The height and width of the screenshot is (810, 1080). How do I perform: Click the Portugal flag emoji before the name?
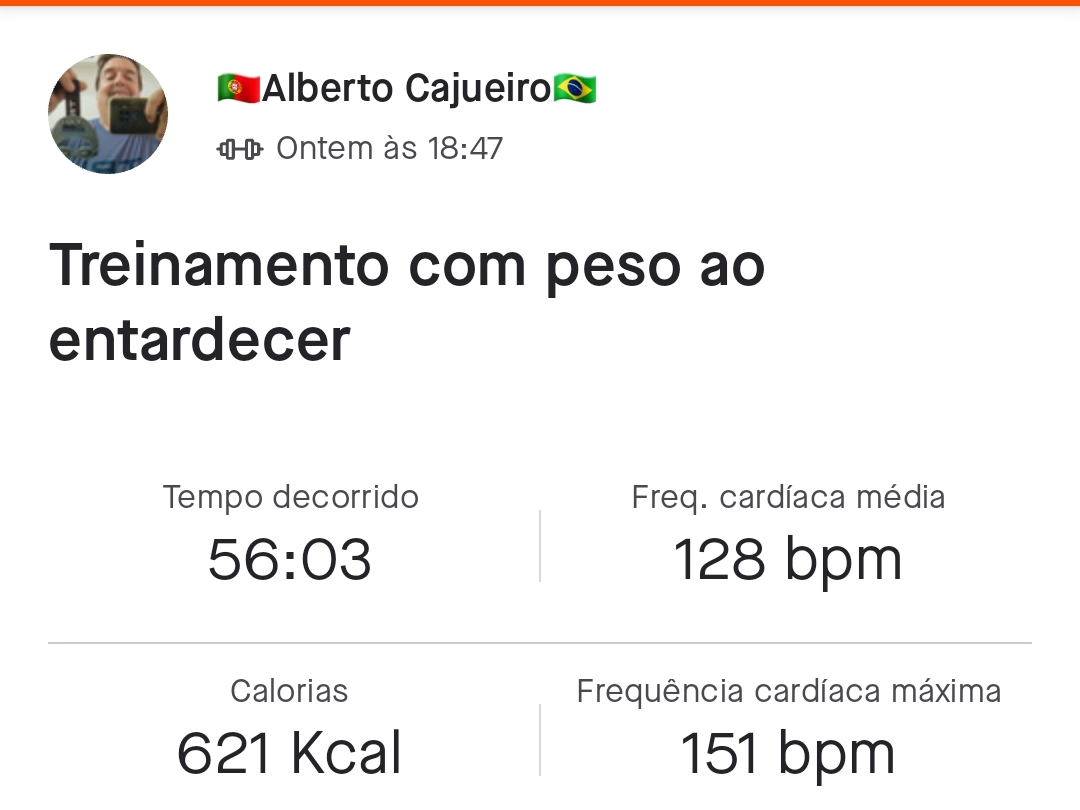[x=238, y=89]
